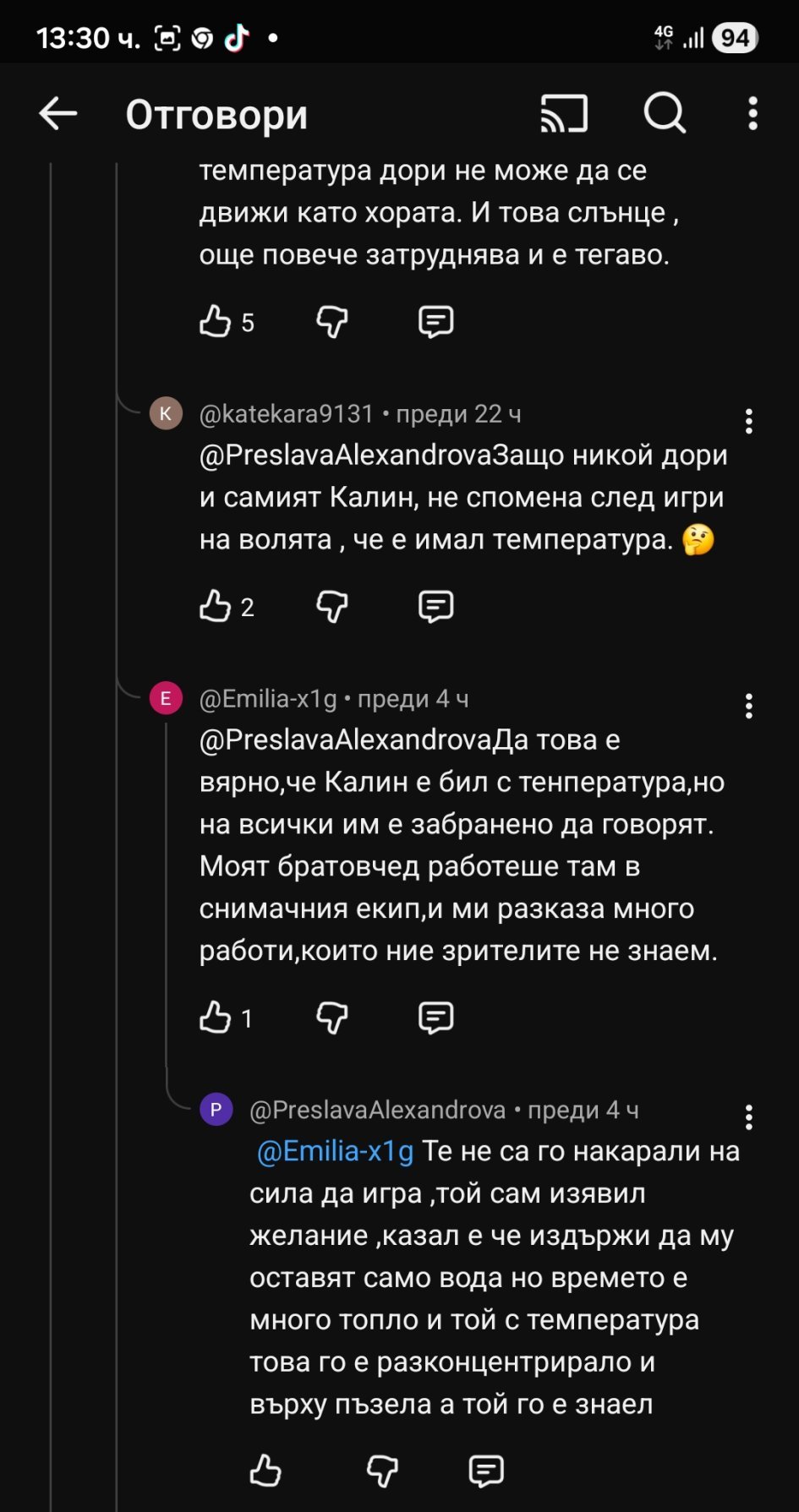Open options menu for @Emilia-x1g comment
This screenshot has width=799, height=1512.
pos(748,706)
